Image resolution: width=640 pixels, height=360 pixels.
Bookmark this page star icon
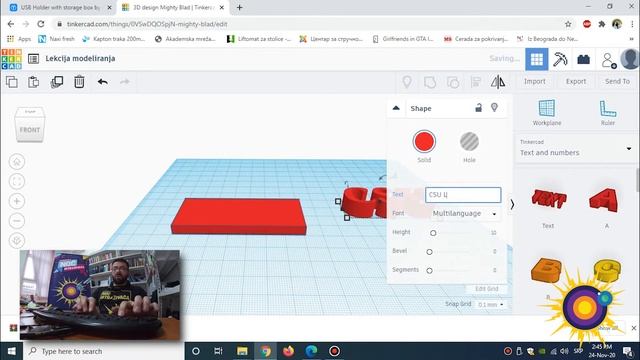pos(568,24)
